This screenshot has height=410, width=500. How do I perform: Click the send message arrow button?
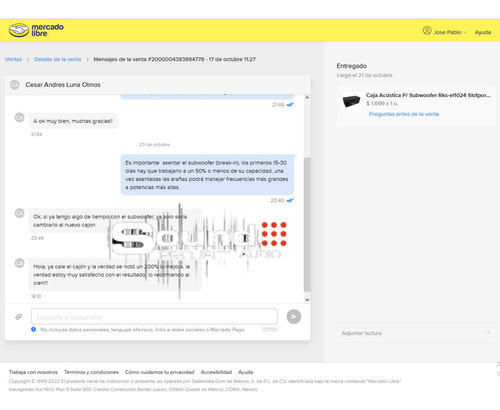pos(294,317)
